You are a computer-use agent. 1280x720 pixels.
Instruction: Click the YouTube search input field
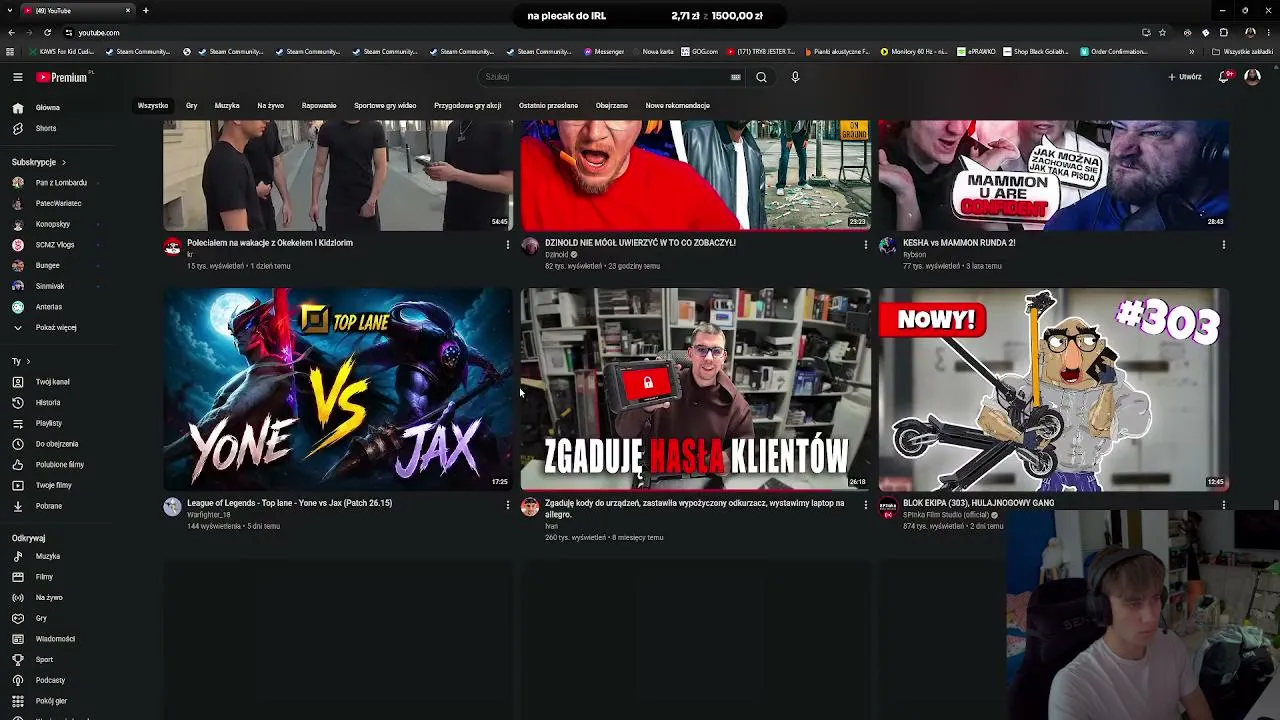point(606,77)
